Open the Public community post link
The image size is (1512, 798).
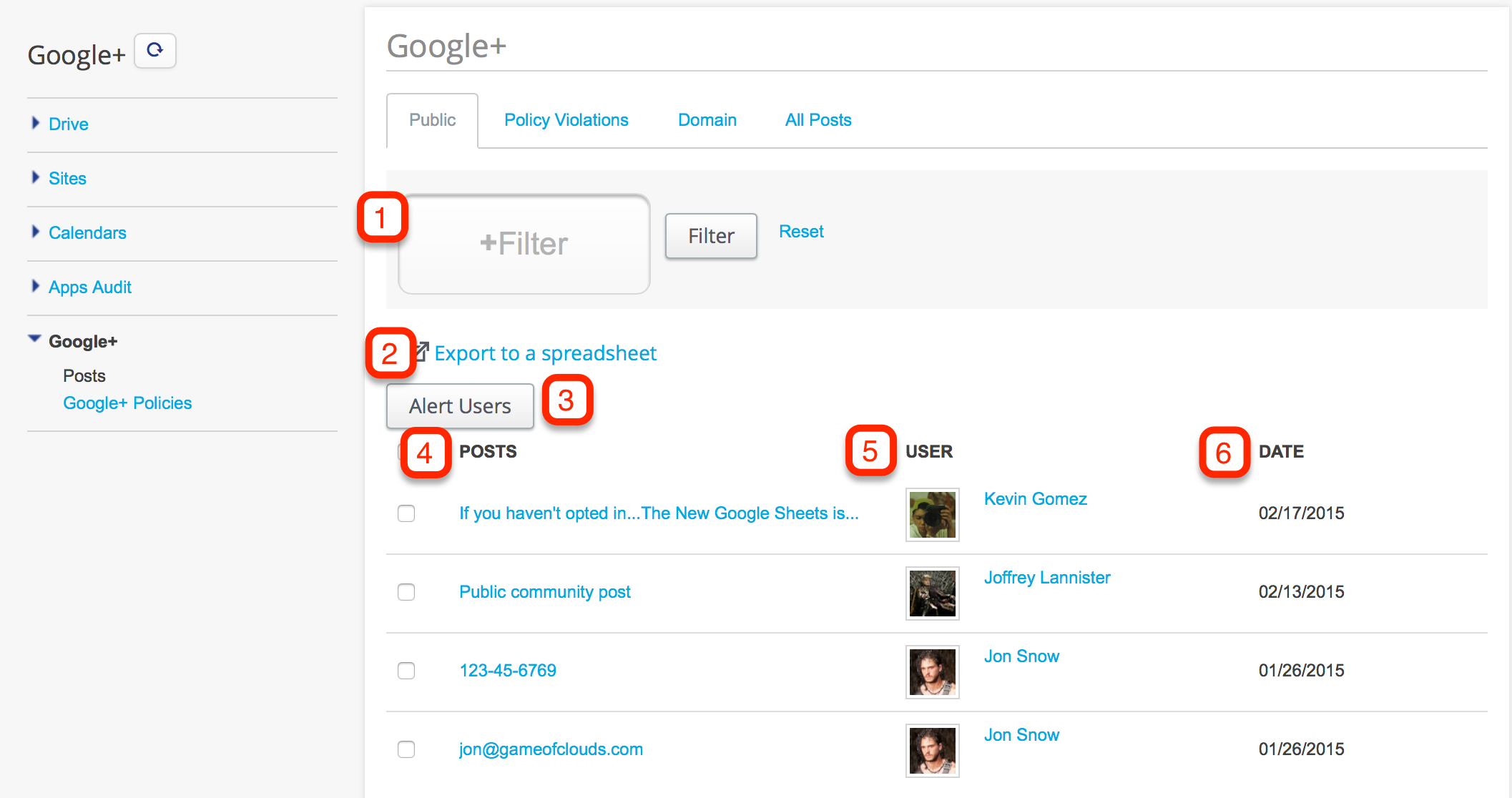click(545, 592)
